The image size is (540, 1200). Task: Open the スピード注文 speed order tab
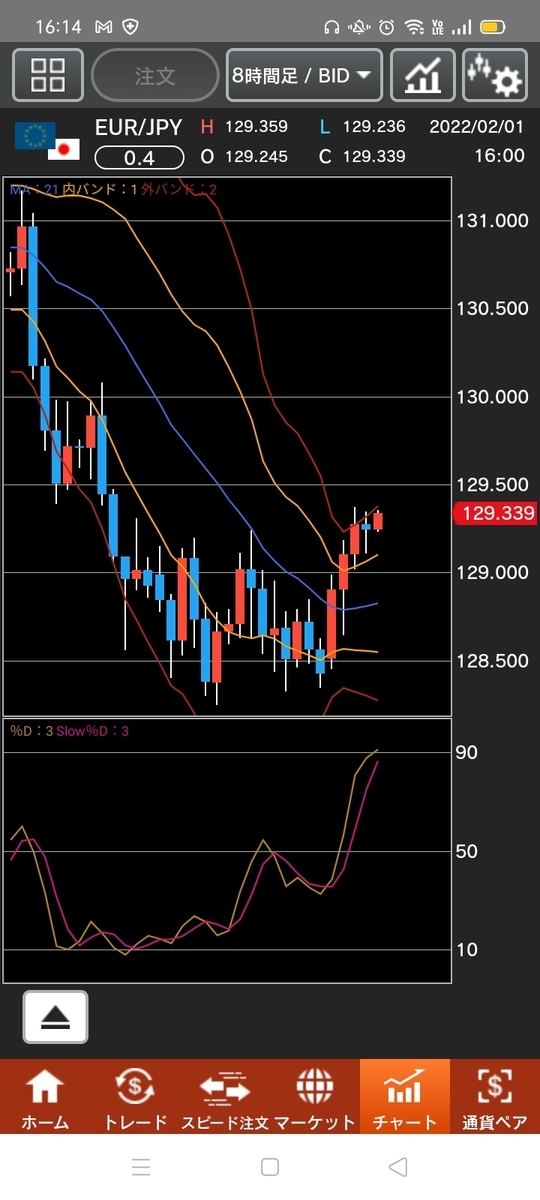[x=225, y=1099]
